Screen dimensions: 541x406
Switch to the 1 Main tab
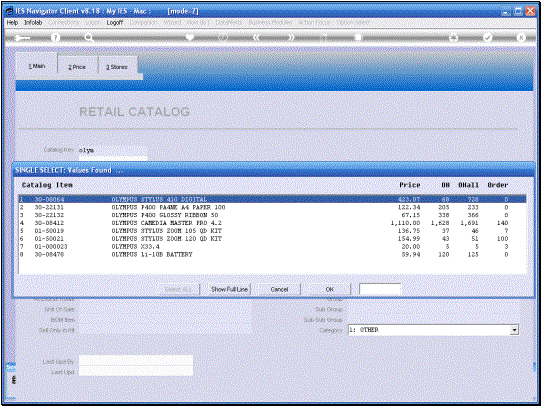(x=37, y=66)
